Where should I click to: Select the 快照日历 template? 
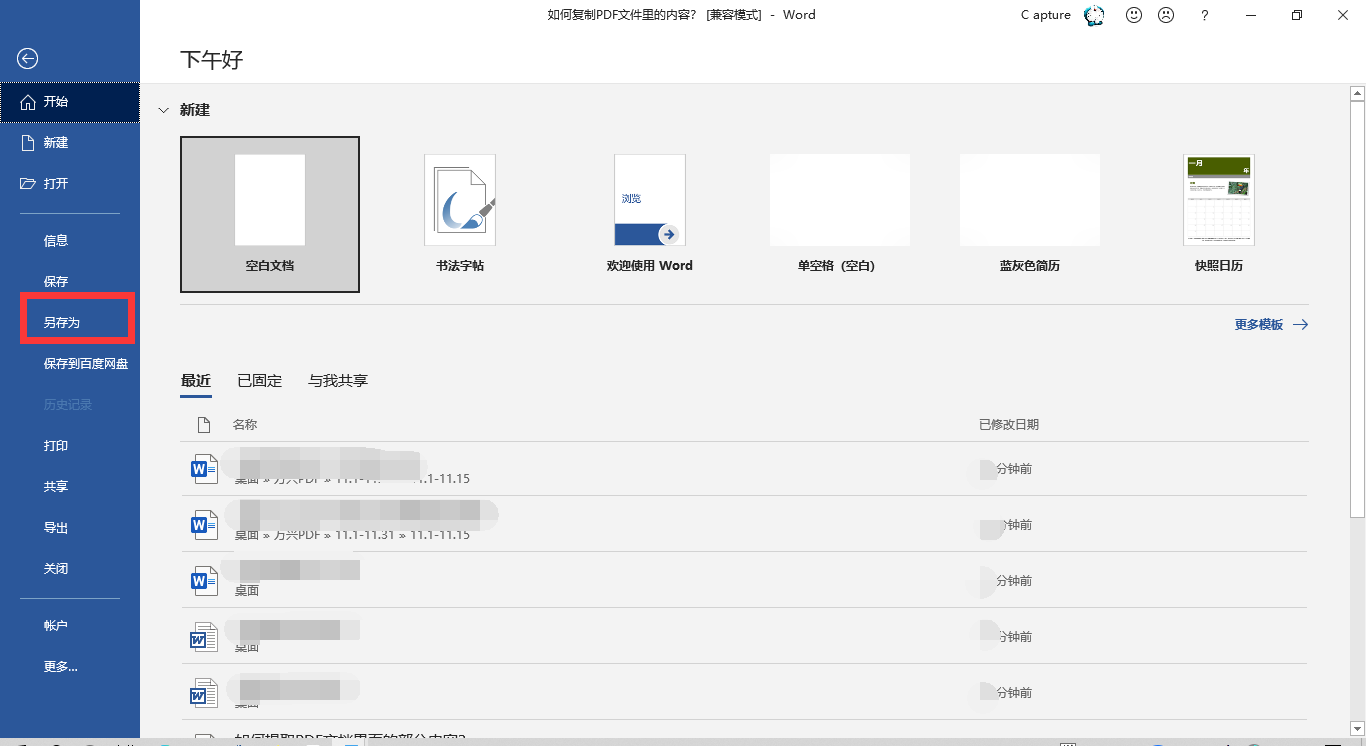[1219, 214]
